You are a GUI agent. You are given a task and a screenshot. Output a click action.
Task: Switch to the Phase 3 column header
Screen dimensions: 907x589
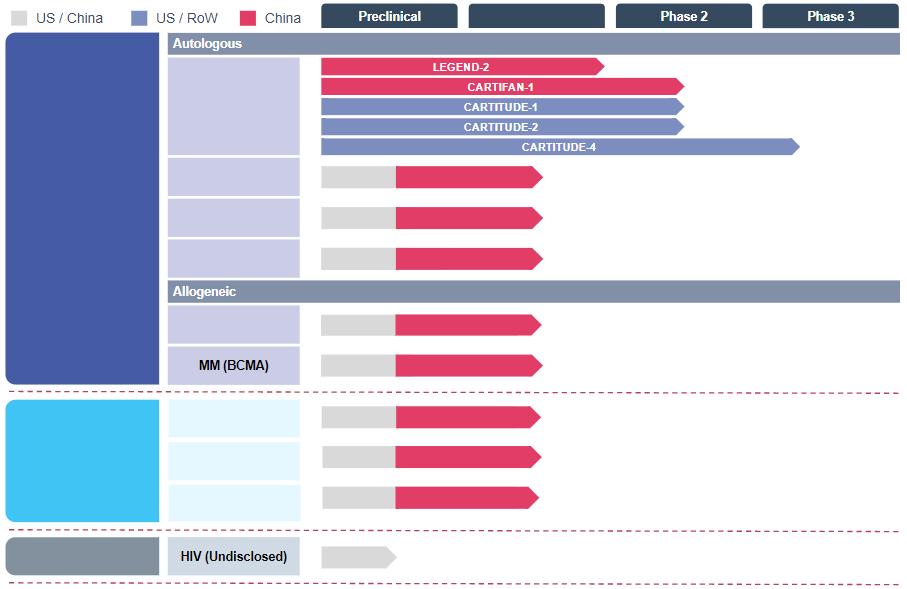[830, 16]
